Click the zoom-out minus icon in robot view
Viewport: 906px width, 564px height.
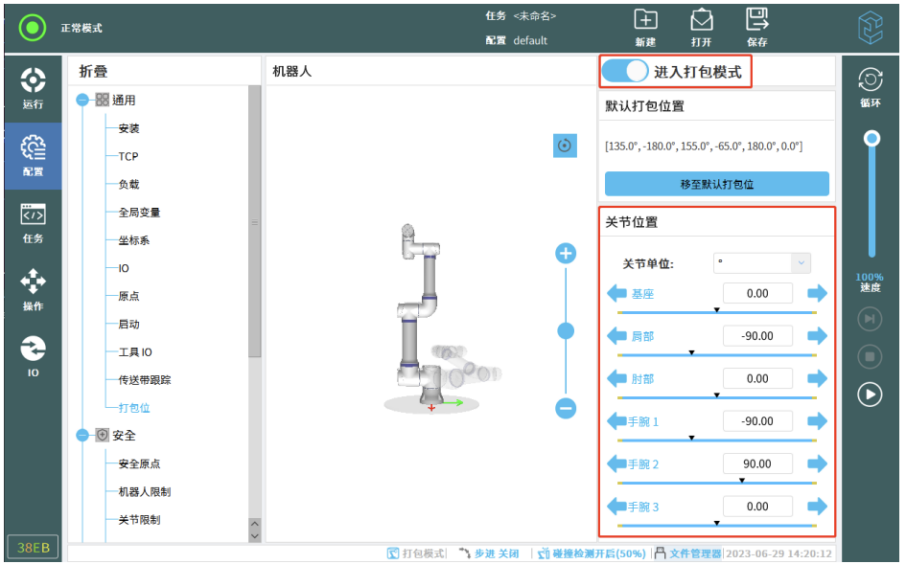click(566, 408)
